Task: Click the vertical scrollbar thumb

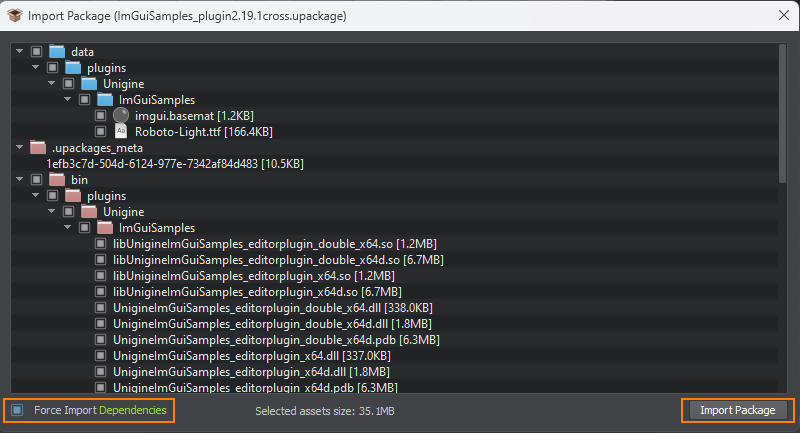Action: coord(782,114)
